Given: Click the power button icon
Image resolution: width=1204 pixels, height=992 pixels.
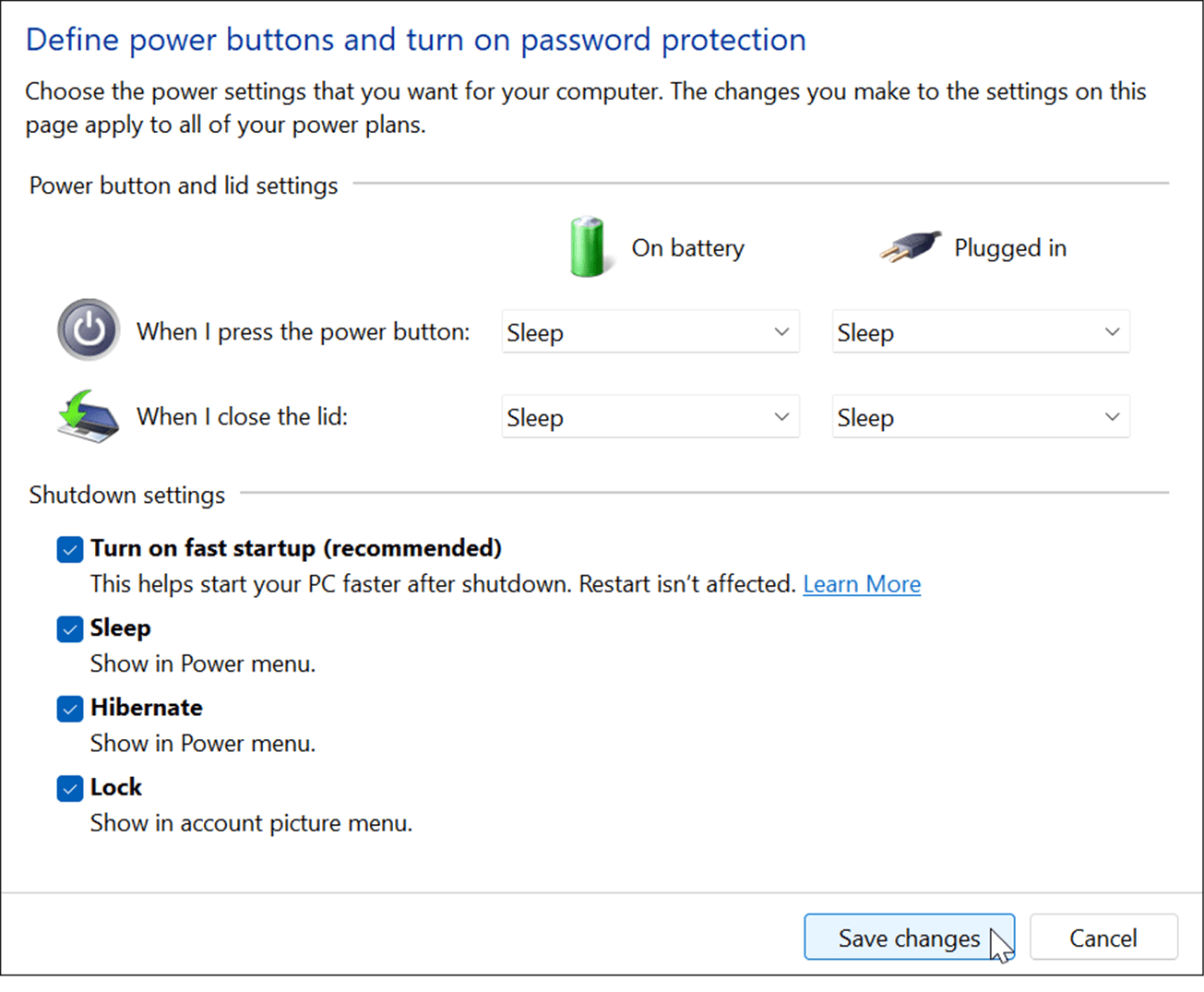Looking at the screenshot, I should pos(87,329).
